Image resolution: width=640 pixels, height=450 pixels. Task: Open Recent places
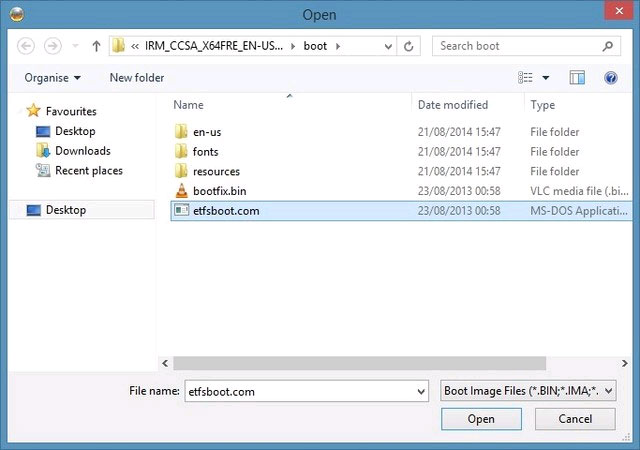tap(89, 170)
